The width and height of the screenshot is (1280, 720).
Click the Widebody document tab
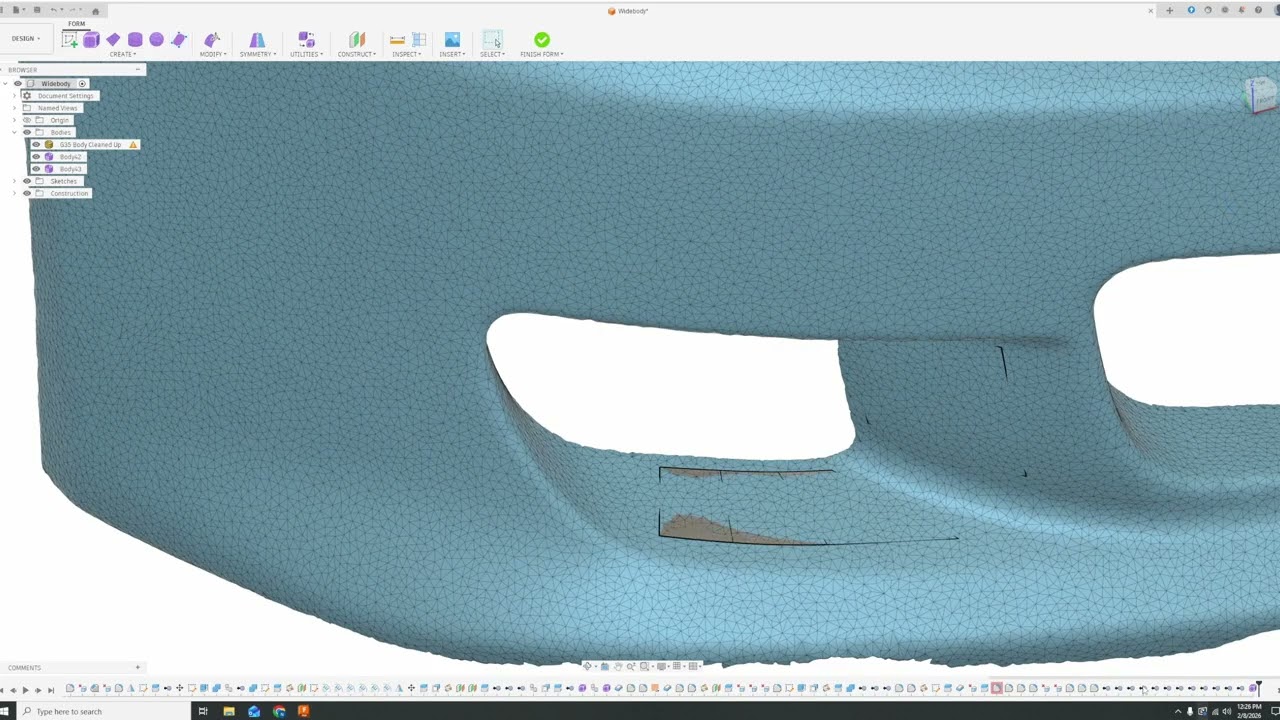[628, 11]
